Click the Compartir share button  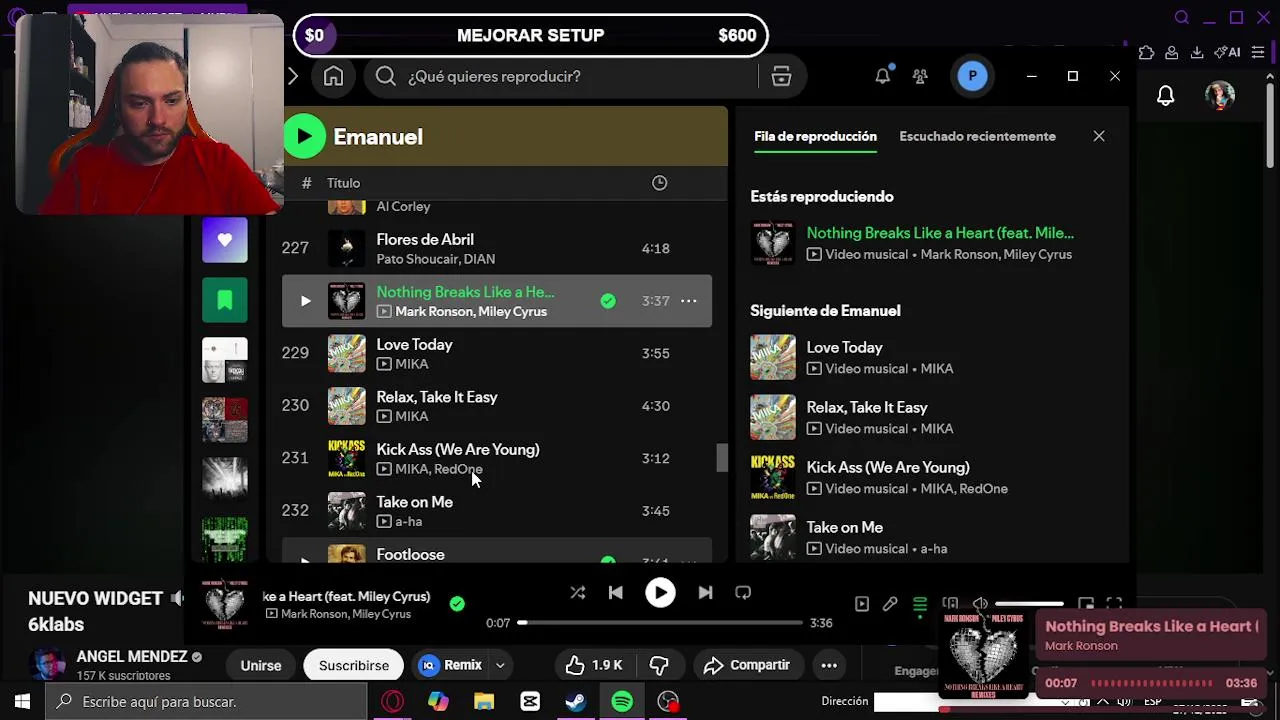(x=747, y=665)
